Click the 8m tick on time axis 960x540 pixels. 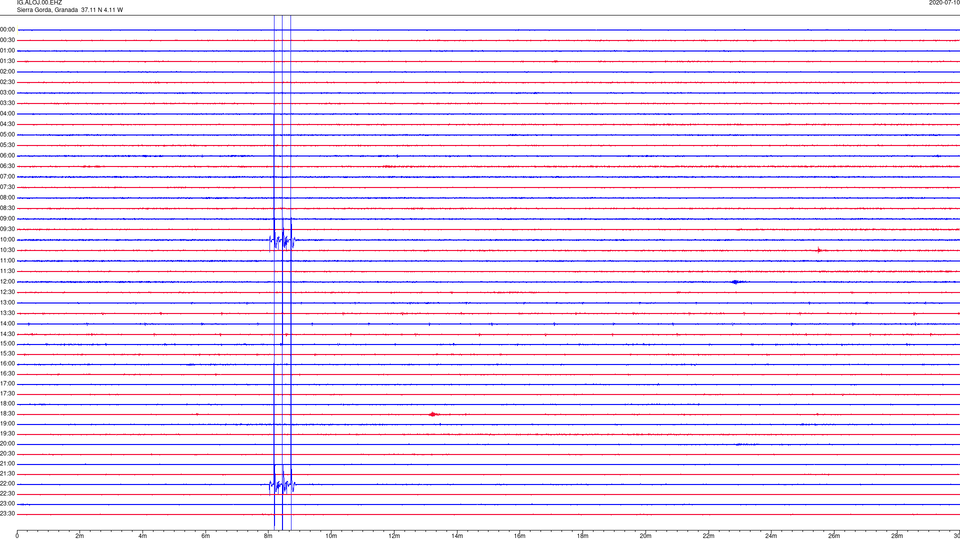point(268,536)
